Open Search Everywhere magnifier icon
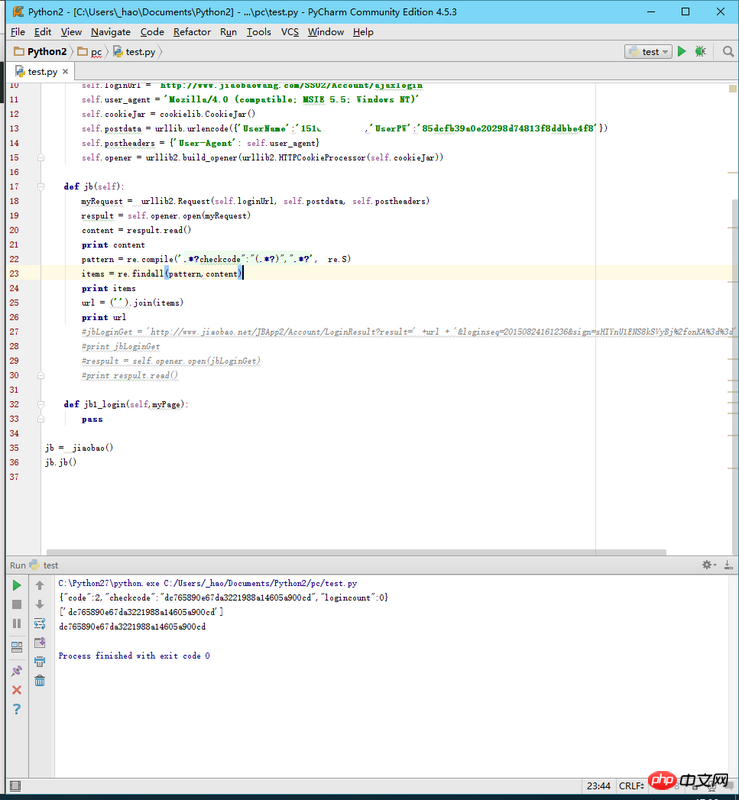This screenshot has width=739, height=800. coord(728,51)
